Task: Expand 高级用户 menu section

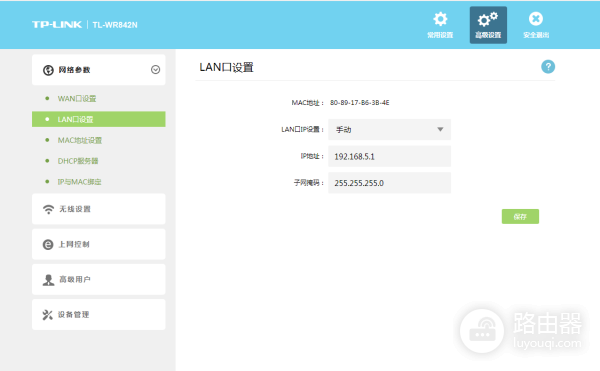Action: [99, 279]
